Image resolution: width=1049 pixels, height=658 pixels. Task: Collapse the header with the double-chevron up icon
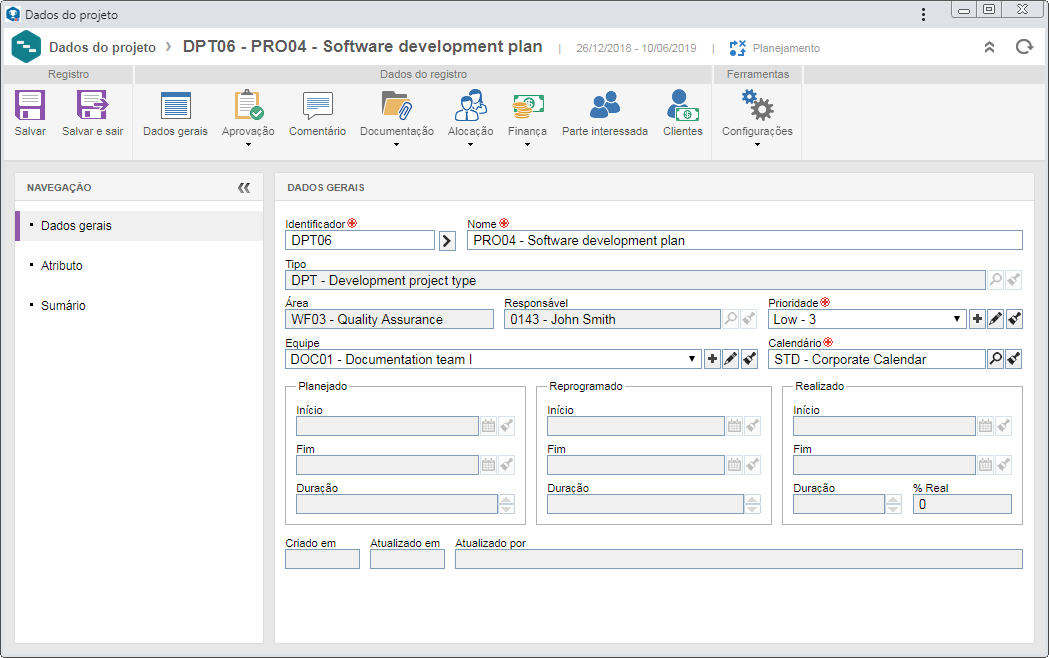(989, 47)
